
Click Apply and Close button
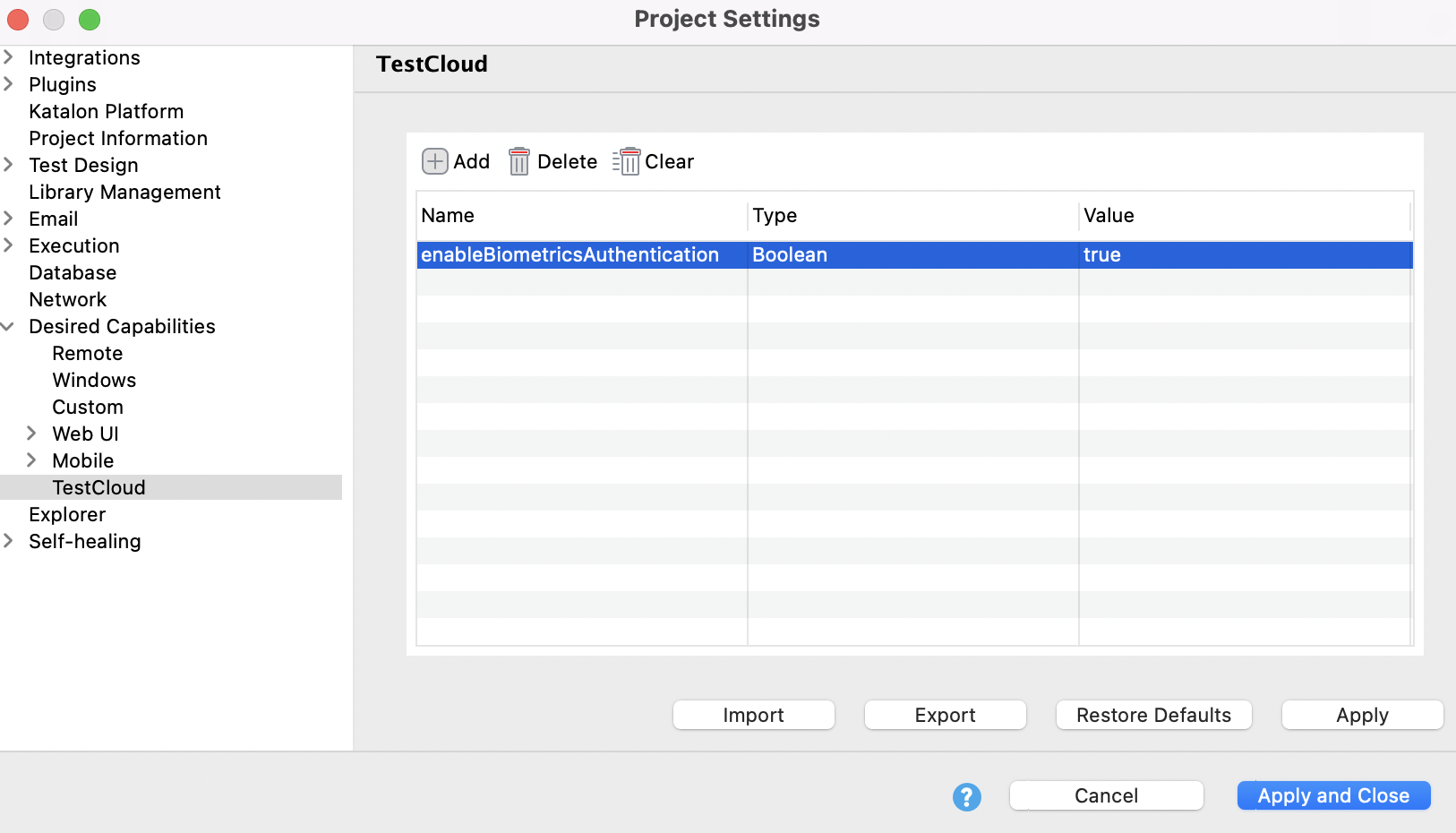1334,795
